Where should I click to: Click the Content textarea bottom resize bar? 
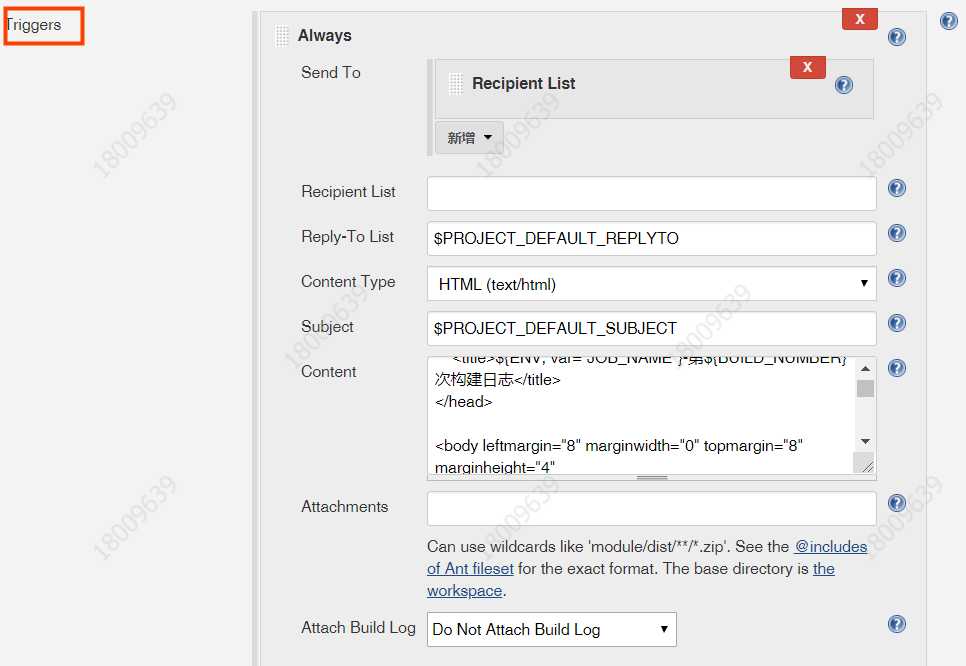click(651, 477)
